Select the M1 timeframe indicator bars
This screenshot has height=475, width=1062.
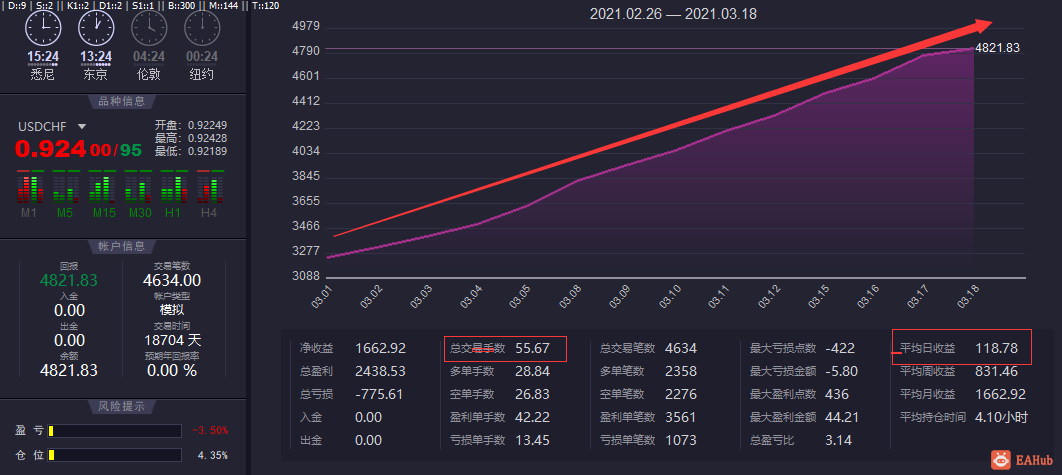30,187
